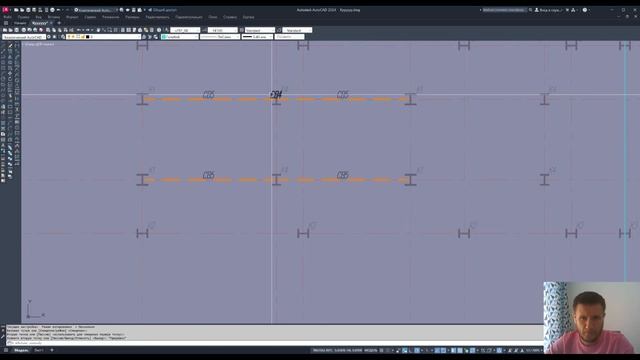
Task: Click the sign-in user icon
Action: click(x=537, y=10)
